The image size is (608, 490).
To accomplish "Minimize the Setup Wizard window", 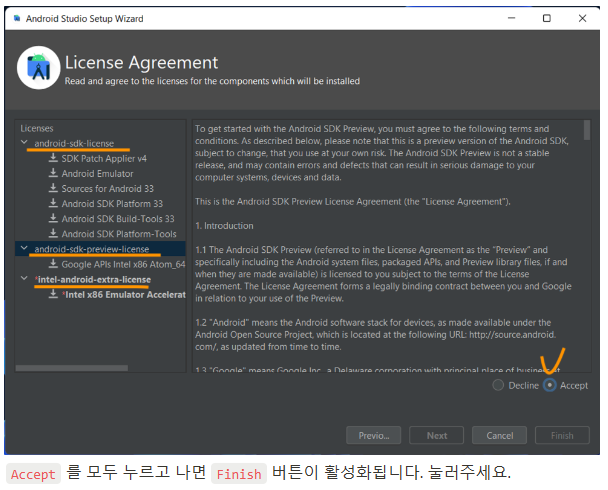I will tap(511, 18).
